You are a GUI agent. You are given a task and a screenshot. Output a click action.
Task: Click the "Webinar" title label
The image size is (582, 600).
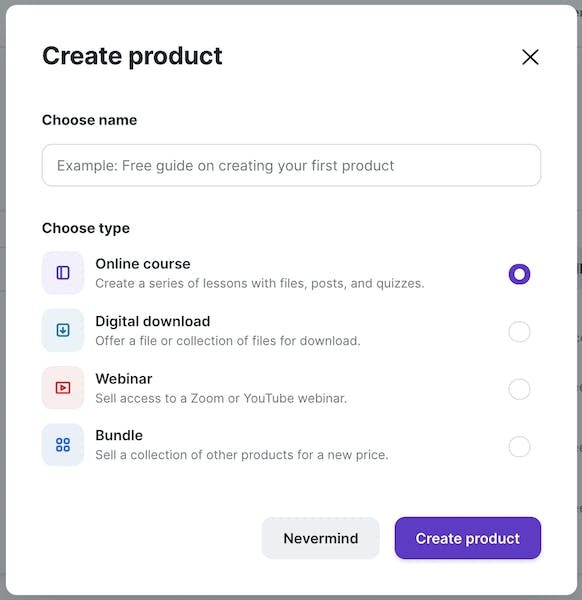pyautogui.click(x=124, y=379)
